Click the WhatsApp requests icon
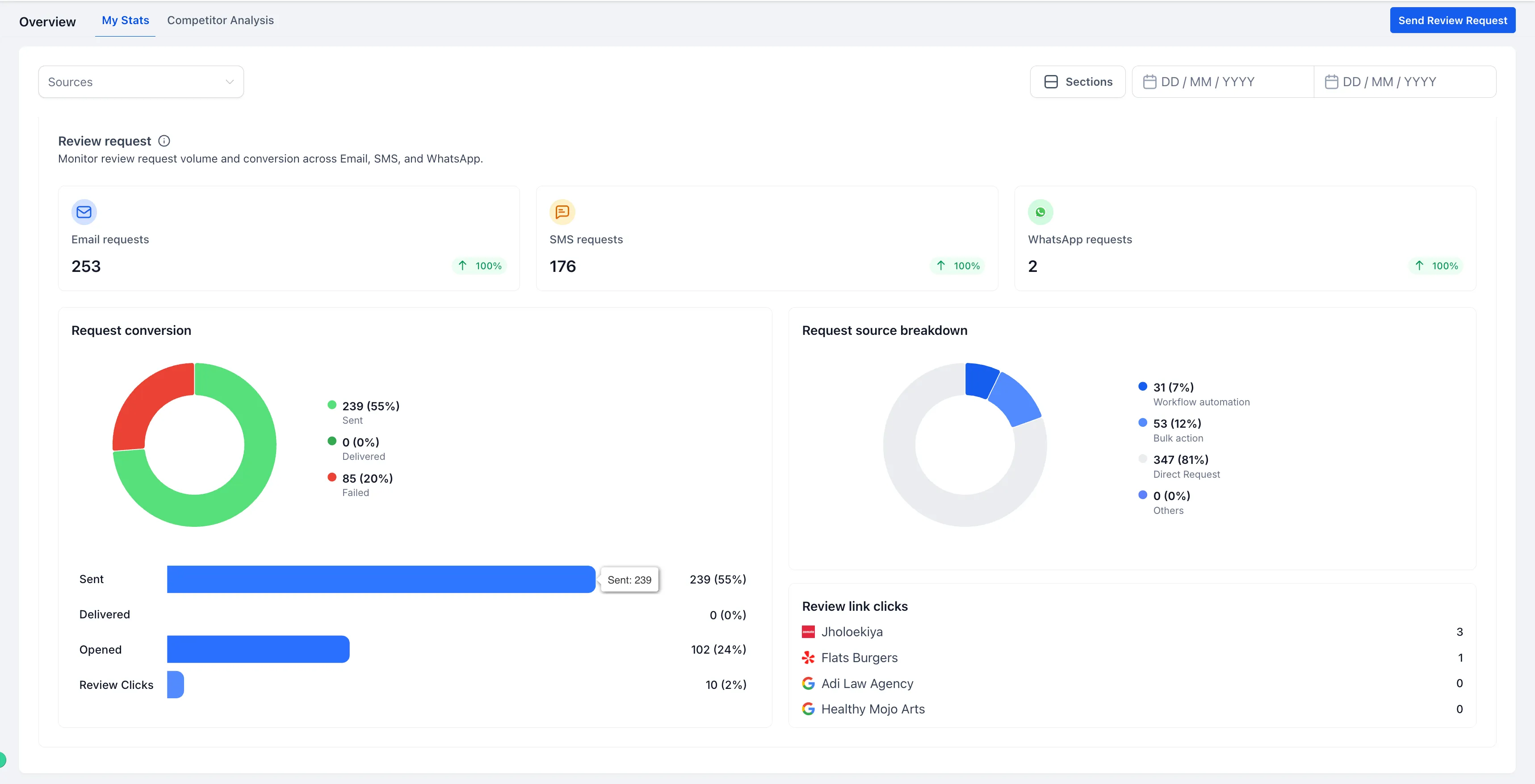Image resolution: width=1535 pixels, height=784 pixels. click(x=1040, y=212)
